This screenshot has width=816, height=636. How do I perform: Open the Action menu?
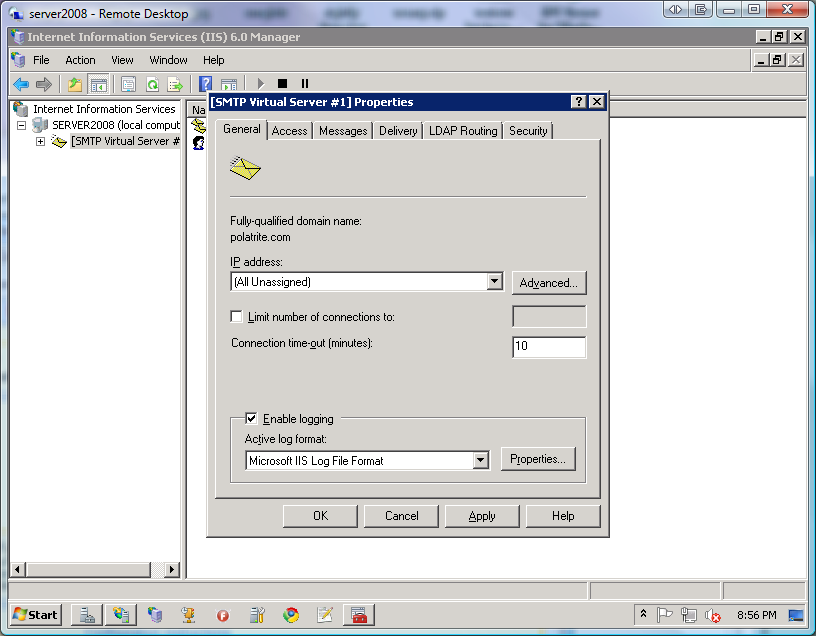(x=80, y=60)
